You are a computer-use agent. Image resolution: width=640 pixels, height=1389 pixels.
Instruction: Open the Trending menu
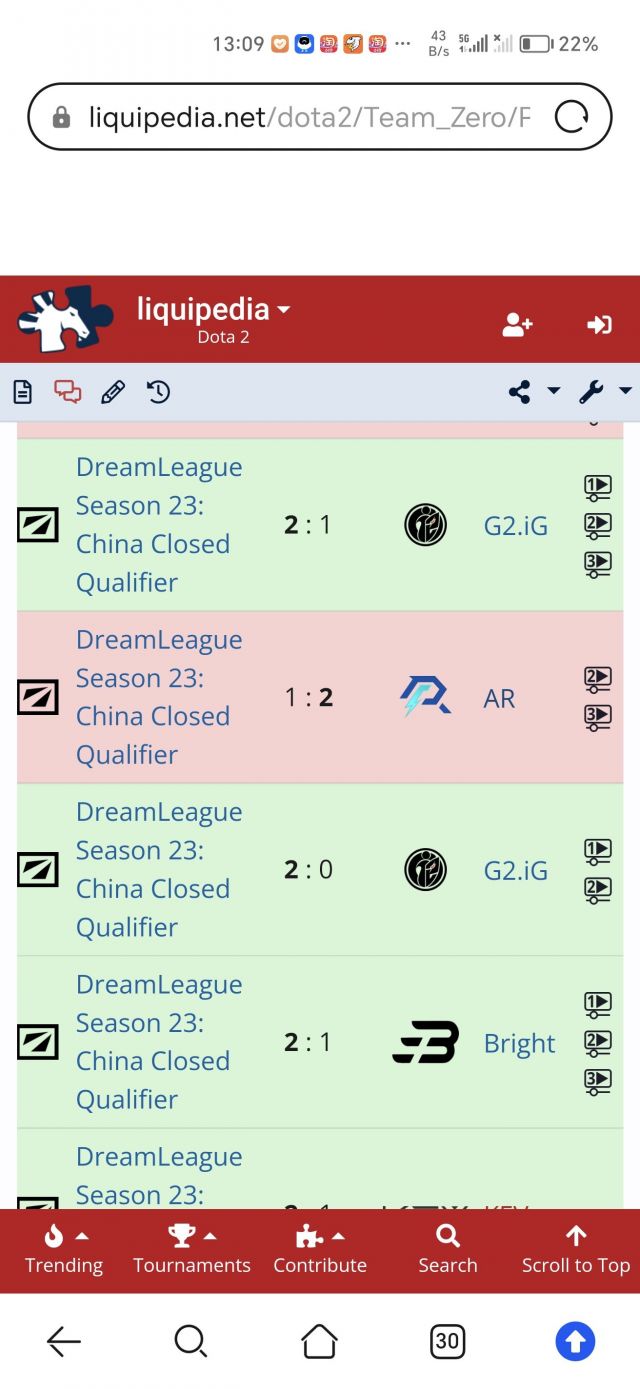tap(64, 1250)
